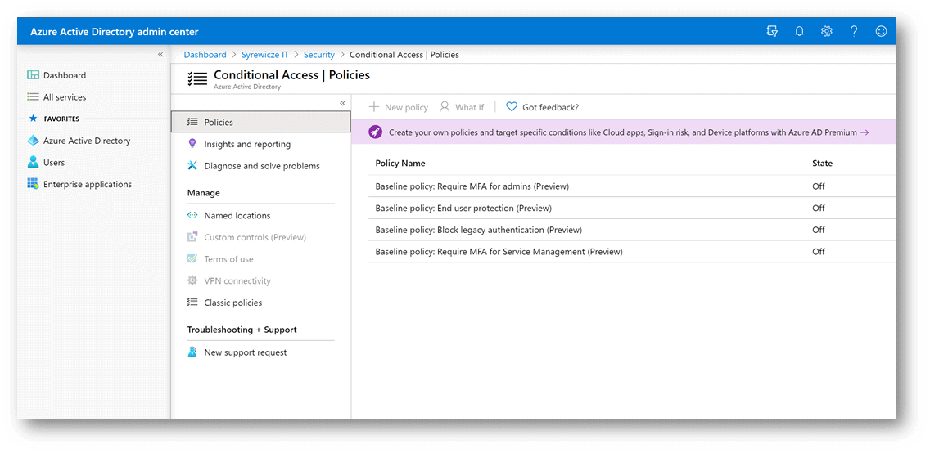The image size is (930, 453).
Task: Click Off state of Block legacy authentication
Action: (x=818, y=229)
